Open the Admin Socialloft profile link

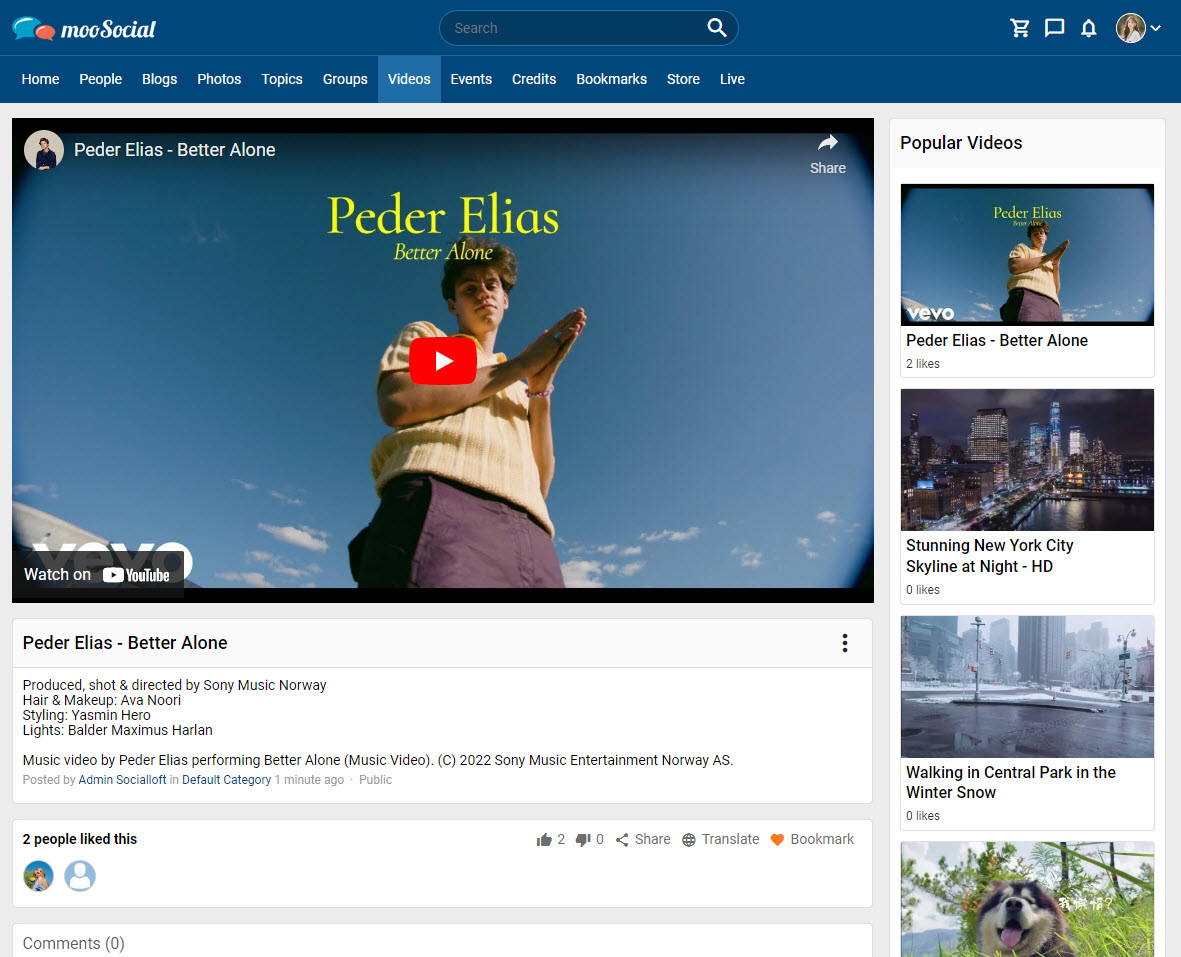(x=123, y=779)
